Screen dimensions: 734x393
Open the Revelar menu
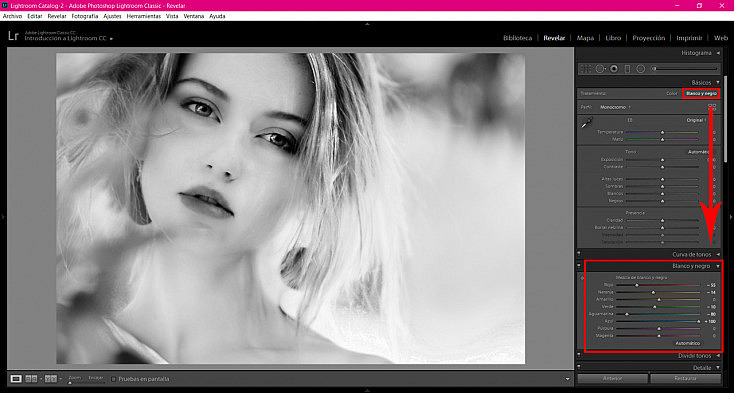click(x=57, y=16)
